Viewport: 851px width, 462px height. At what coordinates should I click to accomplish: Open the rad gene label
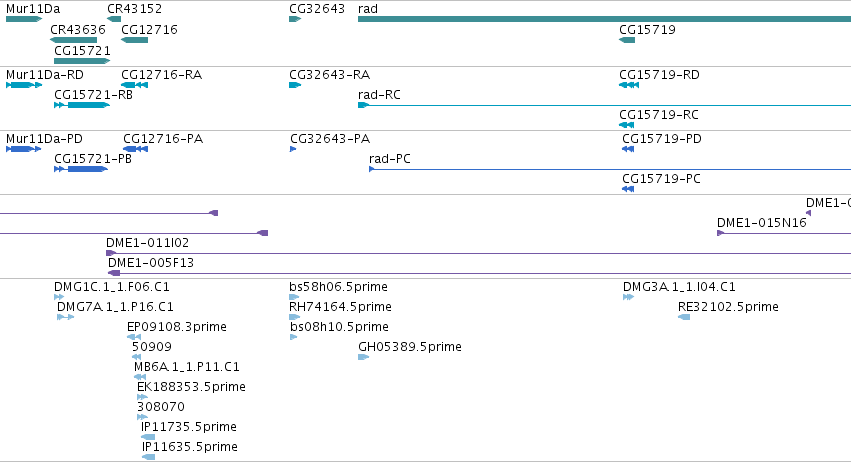pyautogui.click(x=368, y=9)
